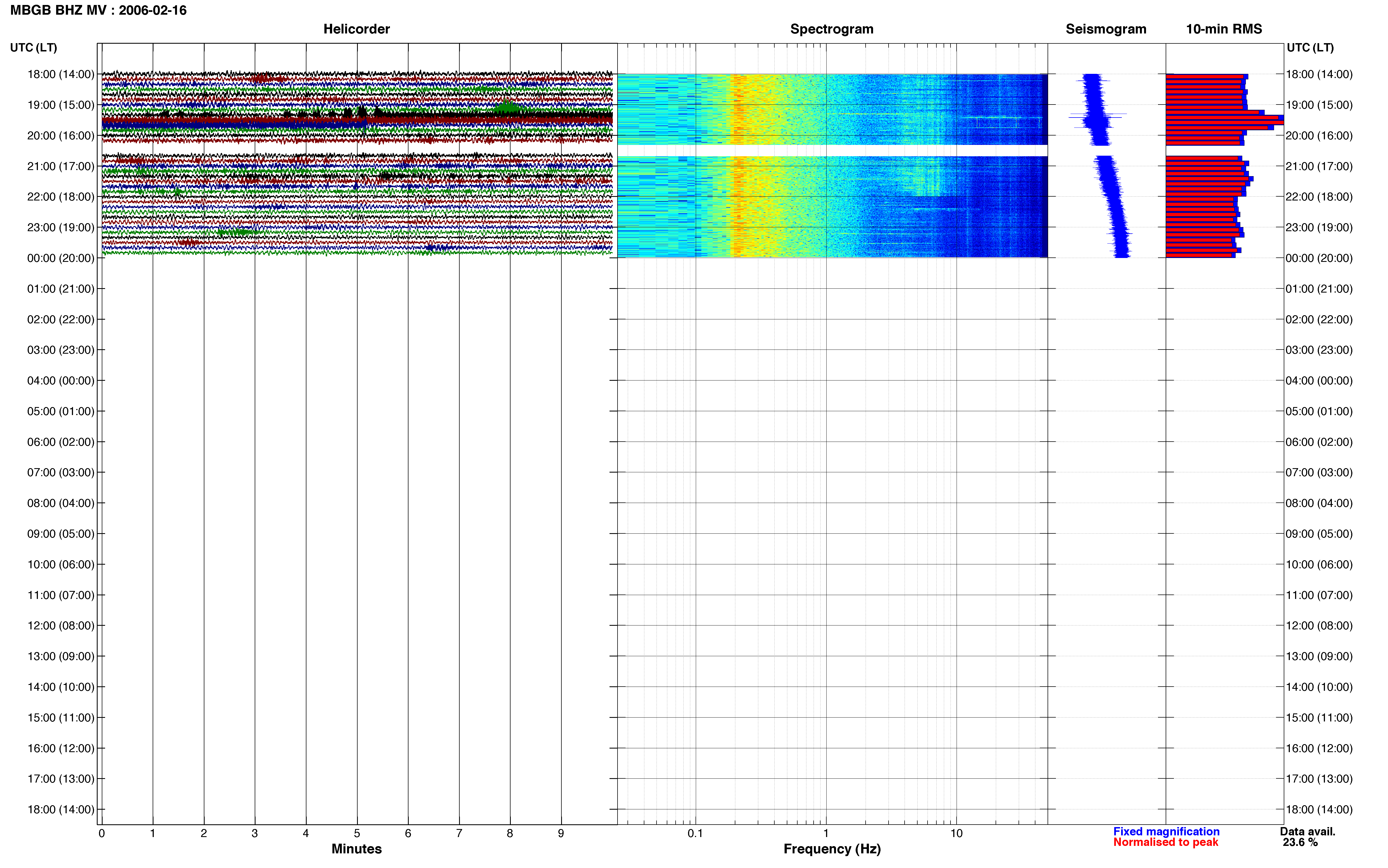Click the 10-min RMS panel heading
The image size is (1388, 868).
coord(1224,29)
